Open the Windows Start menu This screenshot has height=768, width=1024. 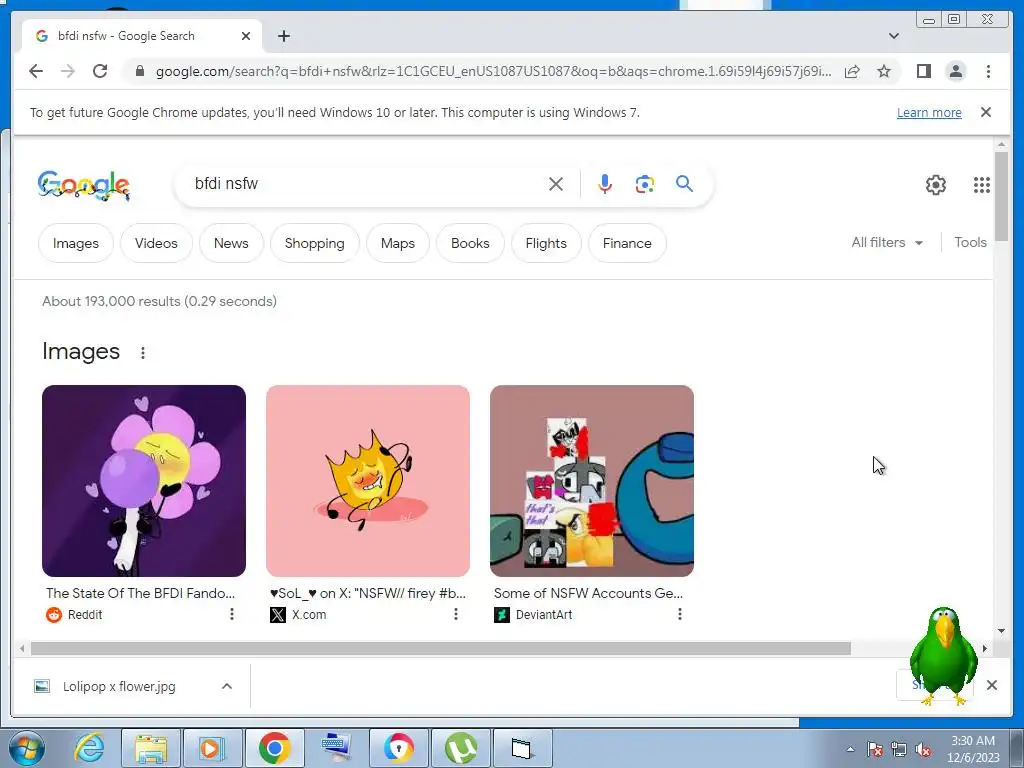pyautogui.click(x=27, y=748)
